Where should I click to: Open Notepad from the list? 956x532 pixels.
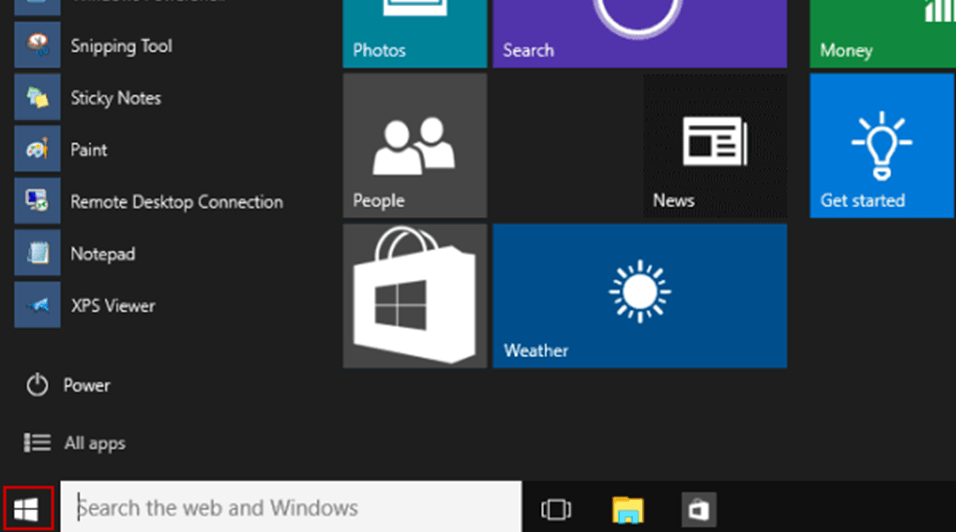pyautogui.click(x=37, y=254)
